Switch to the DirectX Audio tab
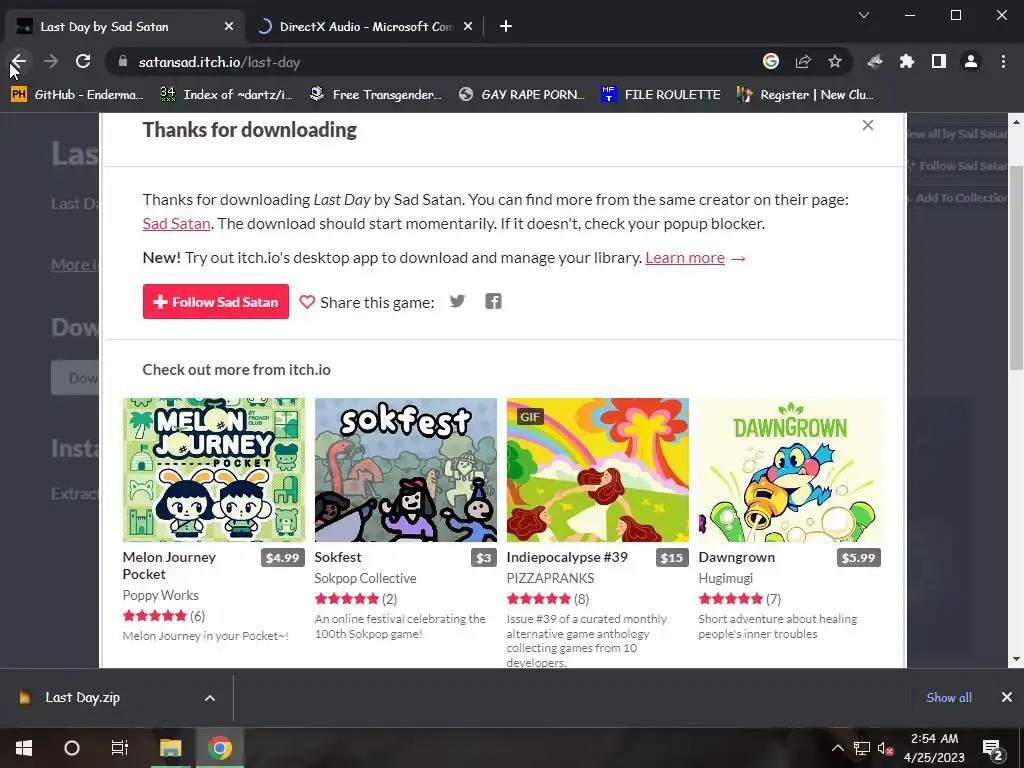Screen dimensions: 1024x768 (364, 26)
